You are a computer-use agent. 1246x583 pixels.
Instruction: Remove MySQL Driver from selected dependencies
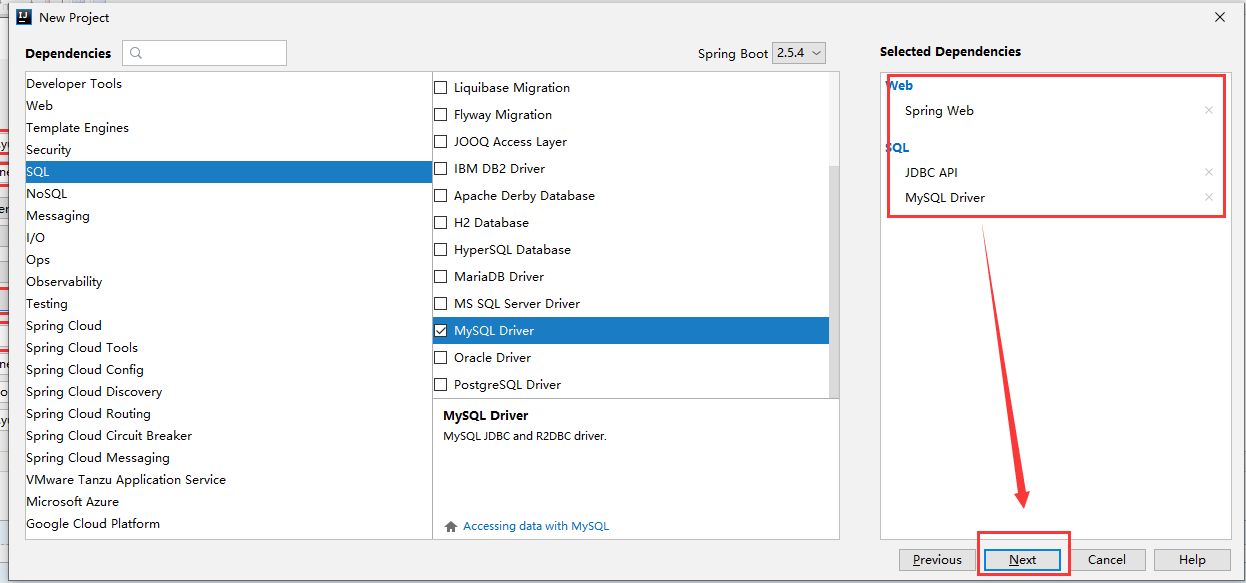[x=1208, y=198]
